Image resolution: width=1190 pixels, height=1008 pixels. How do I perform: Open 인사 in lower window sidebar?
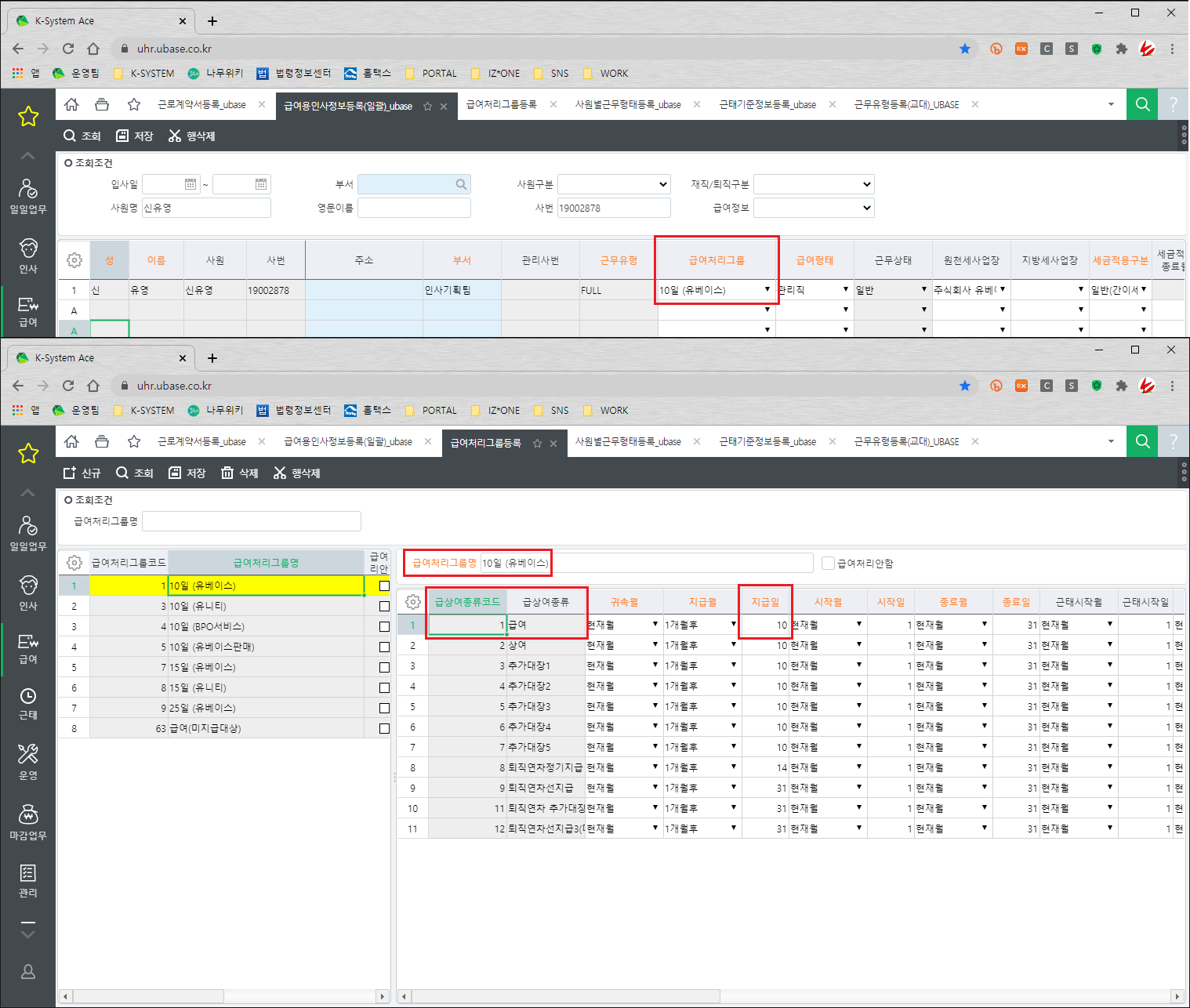(28, 593)
